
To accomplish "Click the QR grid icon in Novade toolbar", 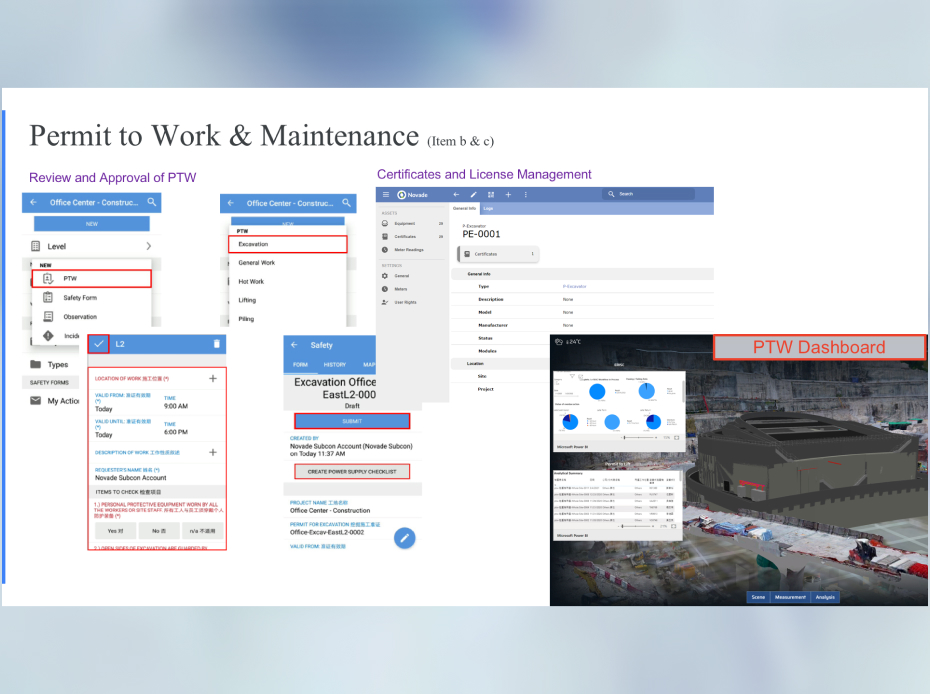I will [491, 194].
